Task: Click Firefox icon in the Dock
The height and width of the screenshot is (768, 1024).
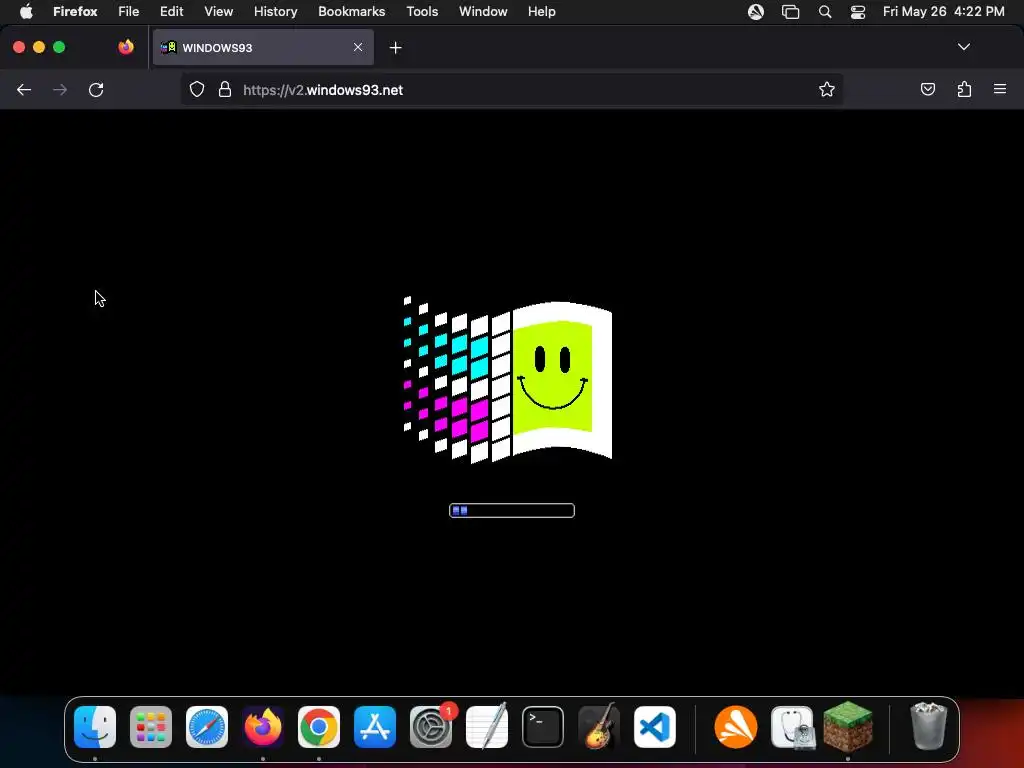Action: (263, 727)
